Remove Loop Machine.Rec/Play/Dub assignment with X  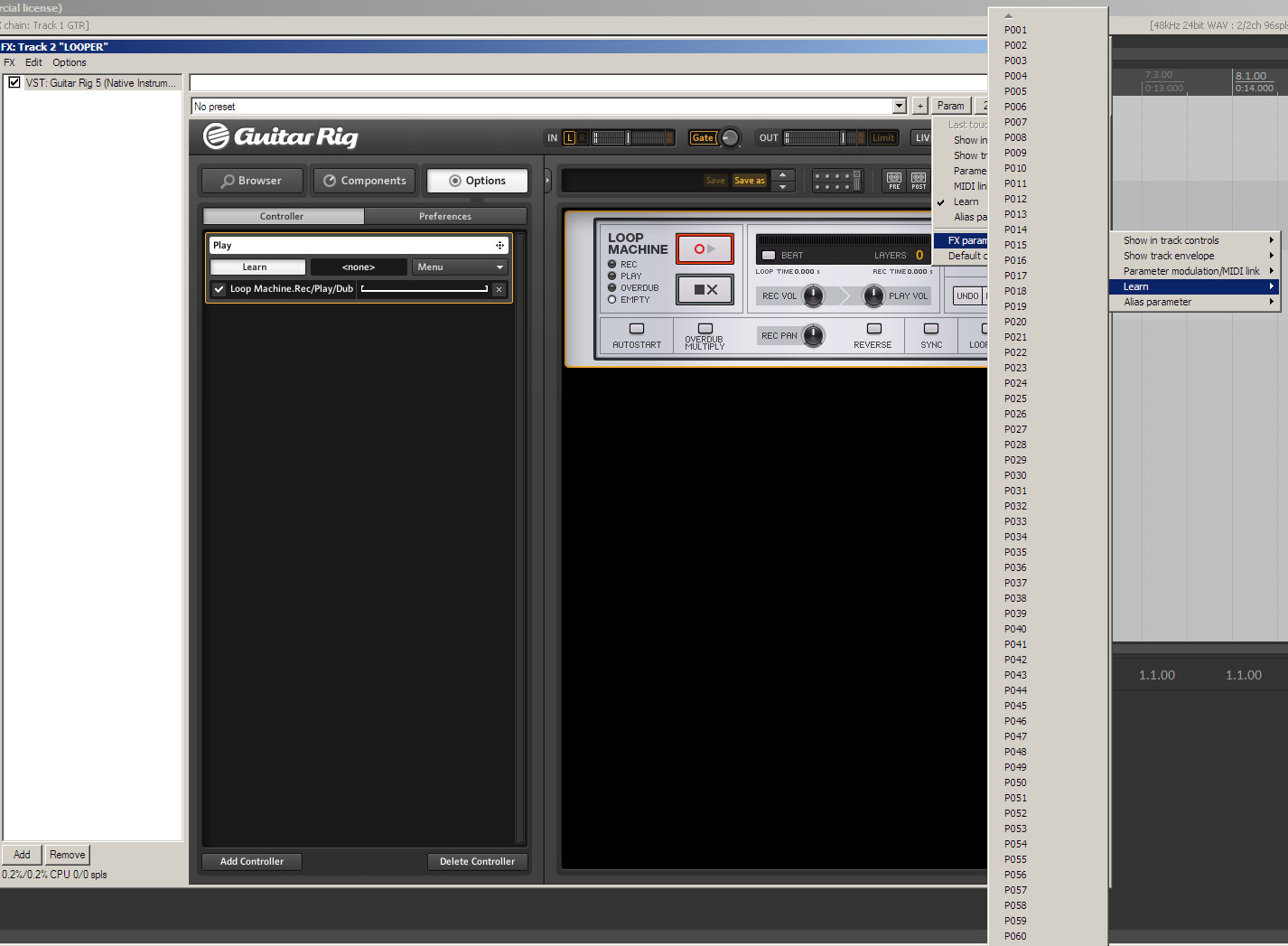(x=499, y=289)
